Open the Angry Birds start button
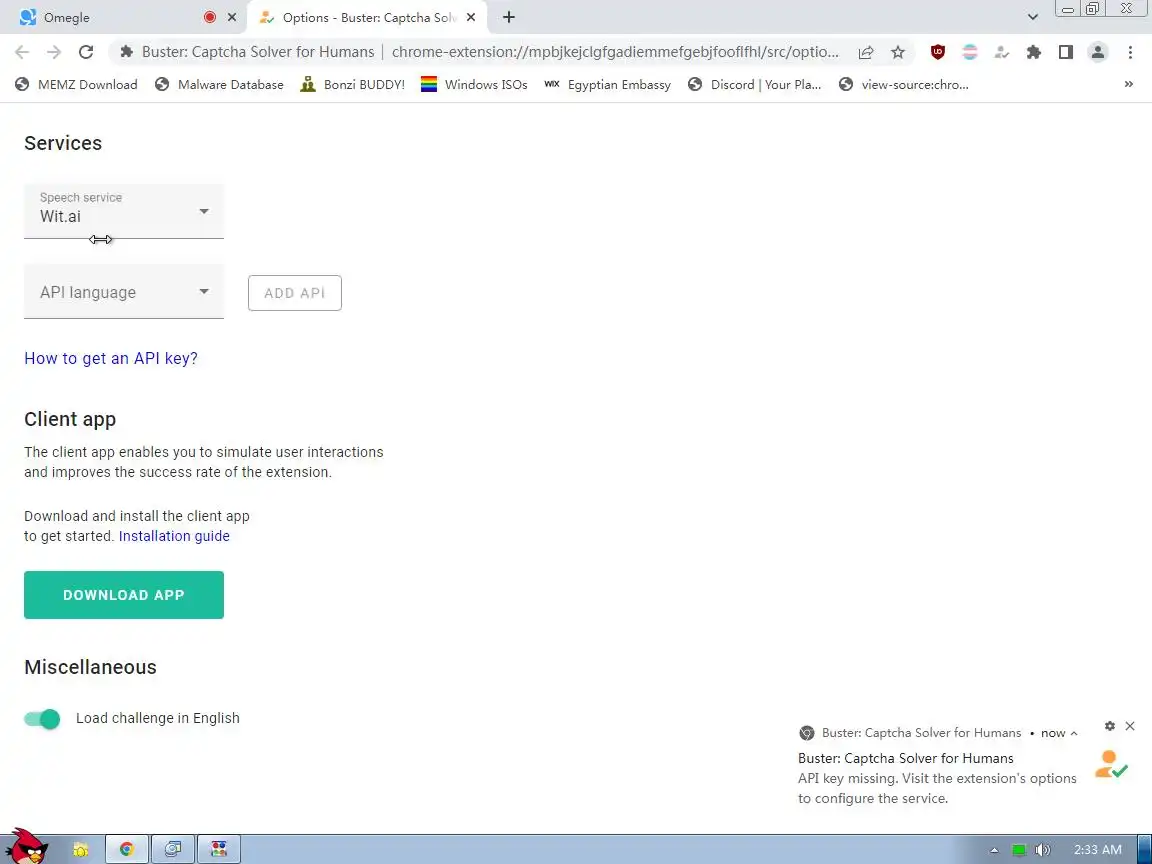 [26, 846]
